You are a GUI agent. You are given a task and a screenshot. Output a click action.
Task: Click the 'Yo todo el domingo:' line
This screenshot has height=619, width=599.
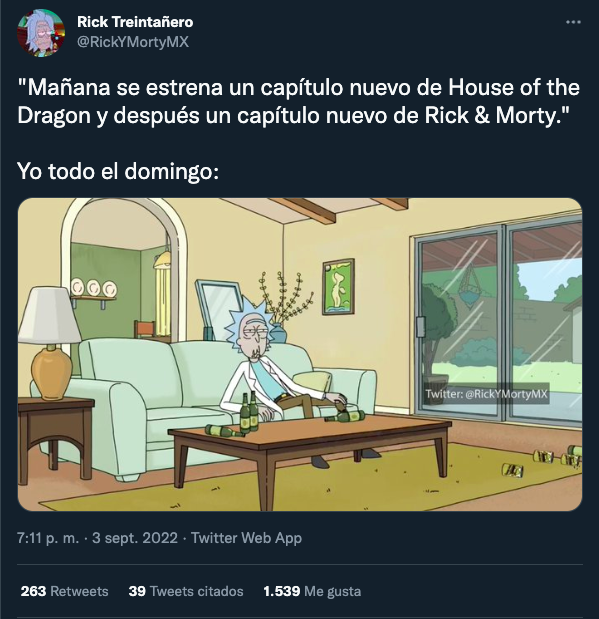coord(118,171)
